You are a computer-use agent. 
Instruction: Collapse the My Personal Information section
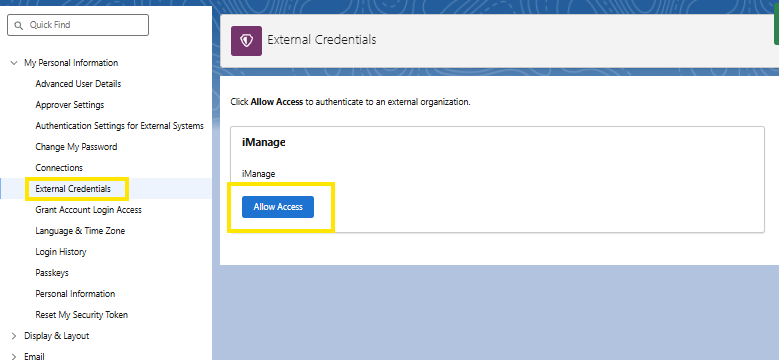pos(14,63)
